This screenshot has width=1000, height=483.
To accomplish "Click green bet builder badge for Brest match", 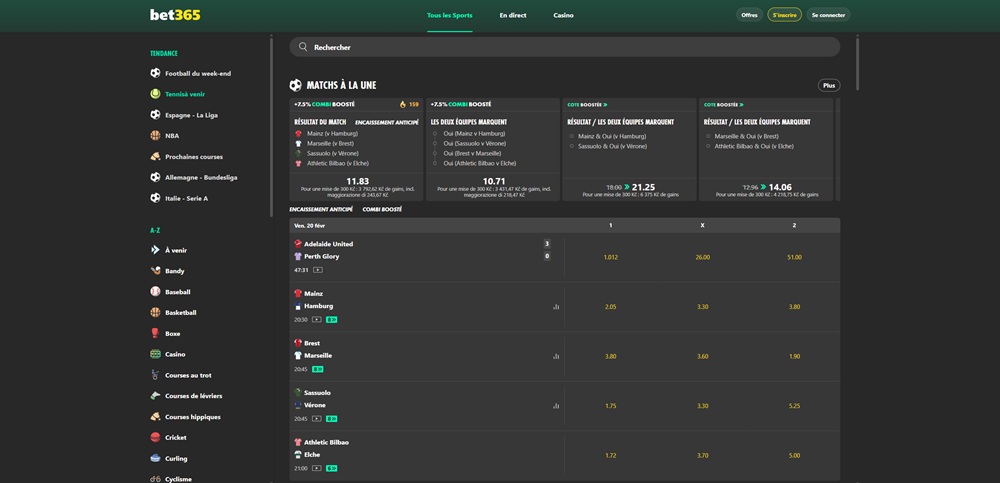I will click(318, 369).
